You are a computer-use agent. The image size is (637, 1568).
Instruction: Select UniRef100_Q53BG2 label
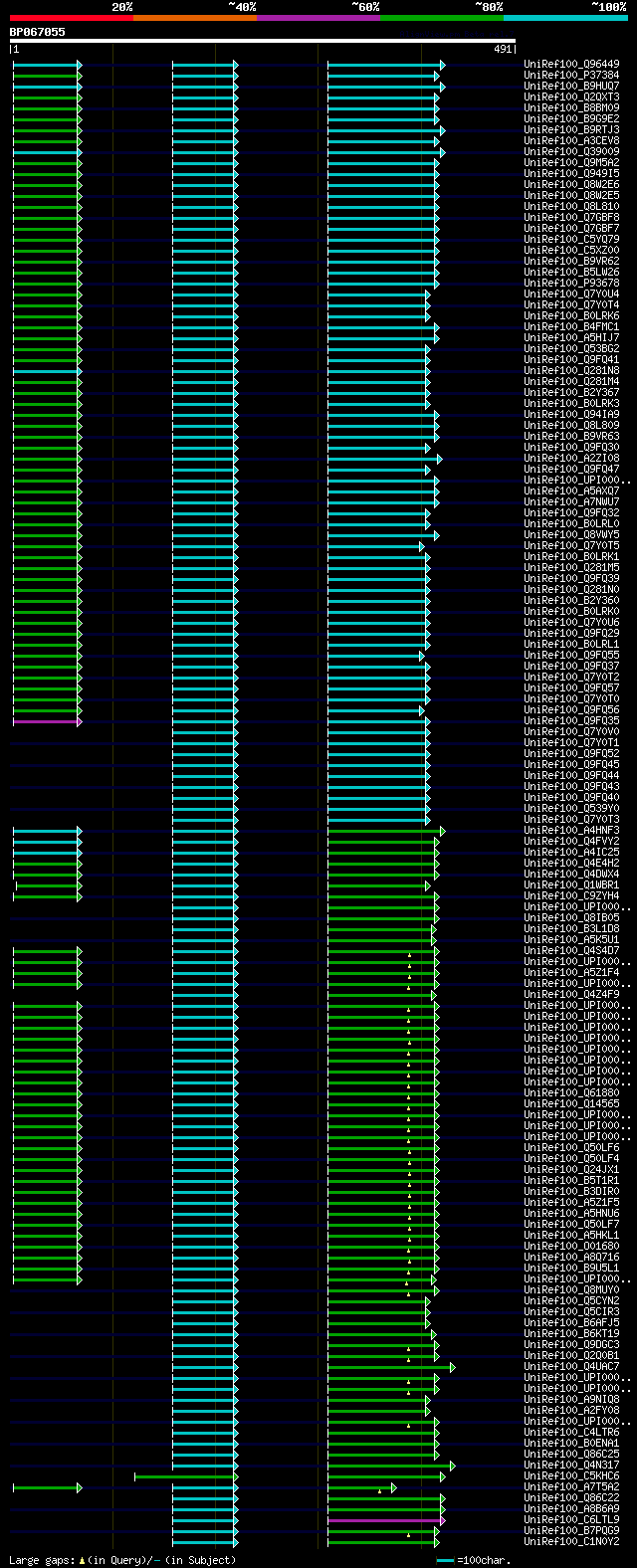click(x=571, y=348)
